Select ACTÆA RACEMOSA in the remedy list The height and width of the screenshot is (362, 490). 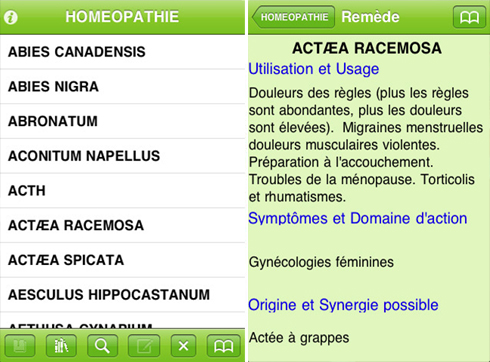coord(122,225)
